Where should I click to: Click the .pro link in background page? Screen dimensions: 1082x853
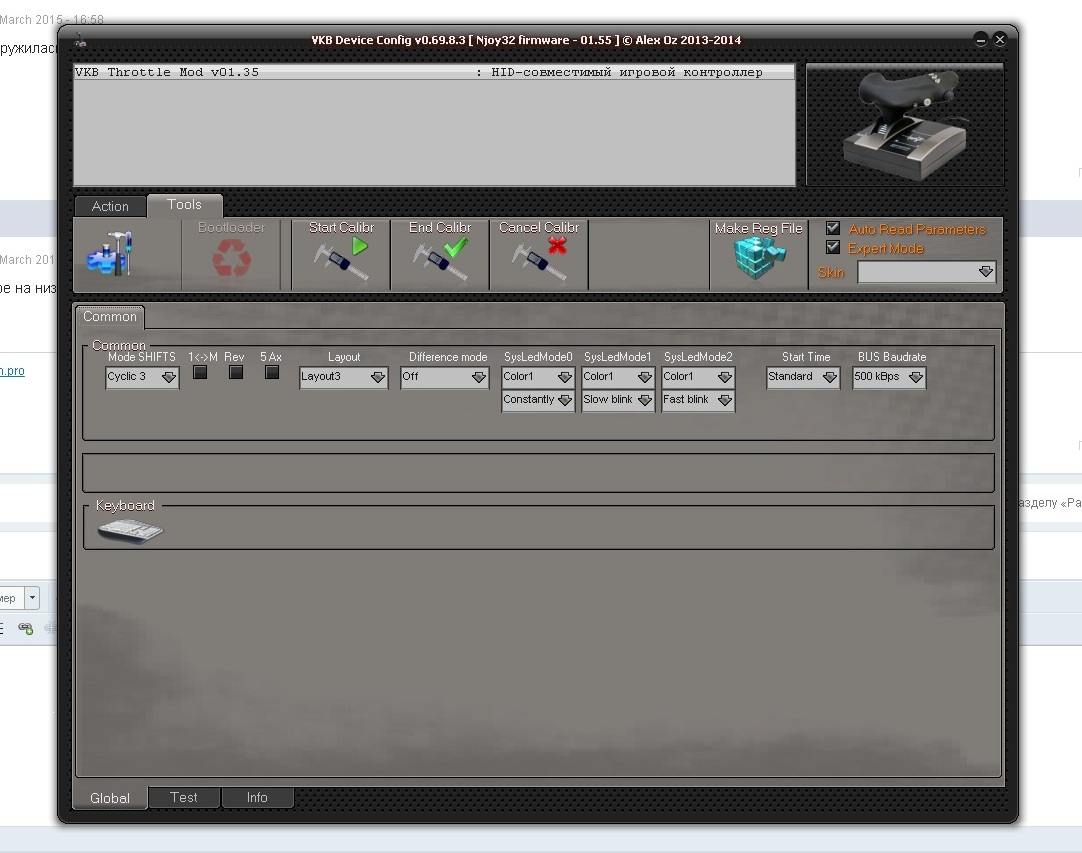(12, 371)
